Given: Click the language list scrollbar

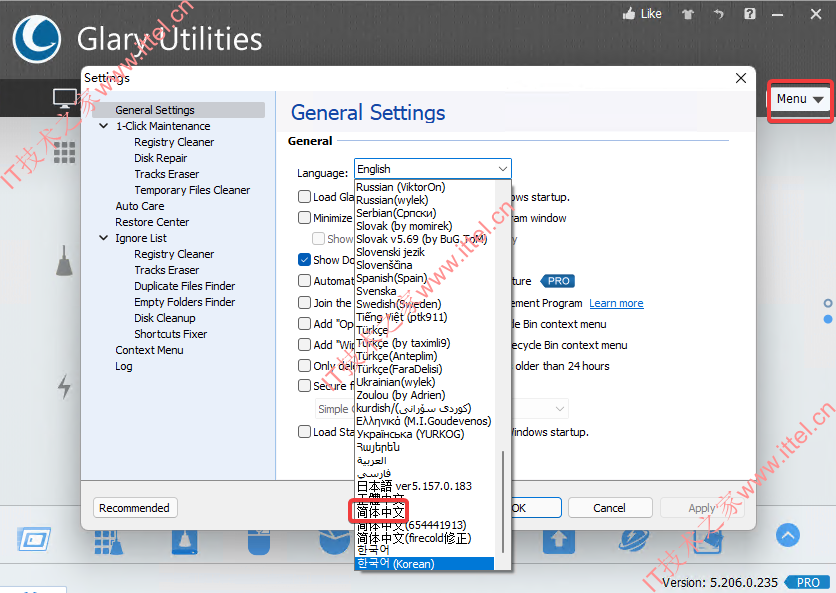Looking at the screenshot, I should pos(502,501).
